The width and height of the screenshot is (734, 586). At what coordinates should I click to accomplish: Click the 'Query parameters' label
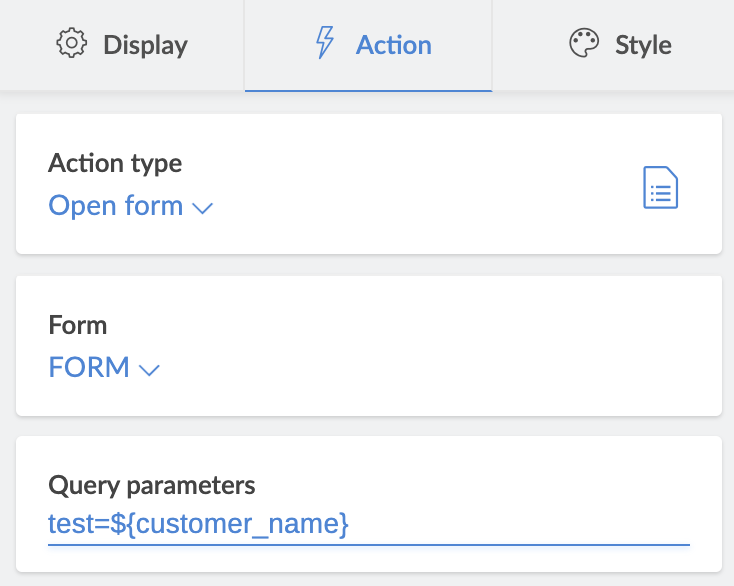tap(152, 486)
